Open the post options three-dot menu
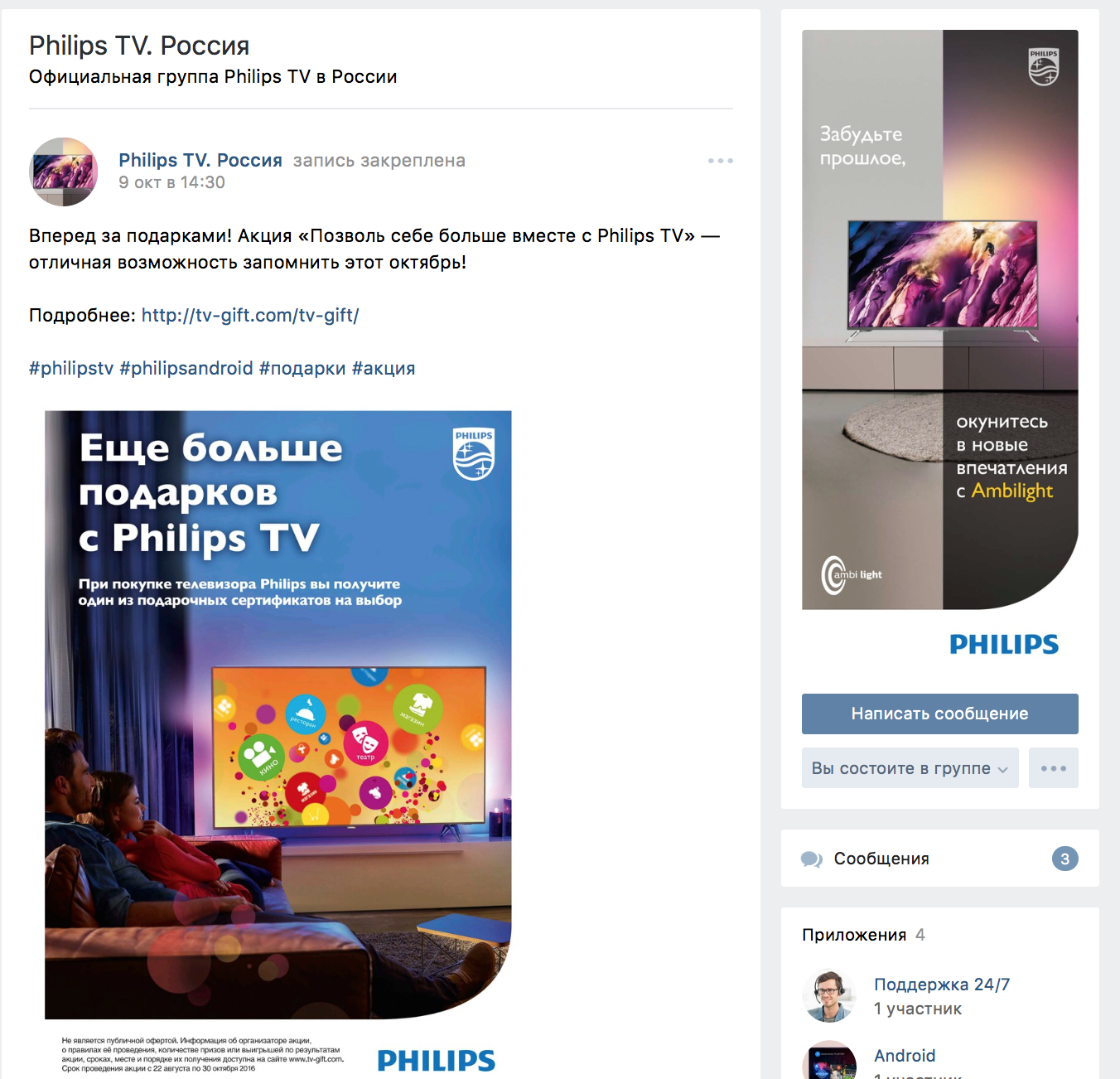The image size is (1120, 1079). tap(720, 161)
